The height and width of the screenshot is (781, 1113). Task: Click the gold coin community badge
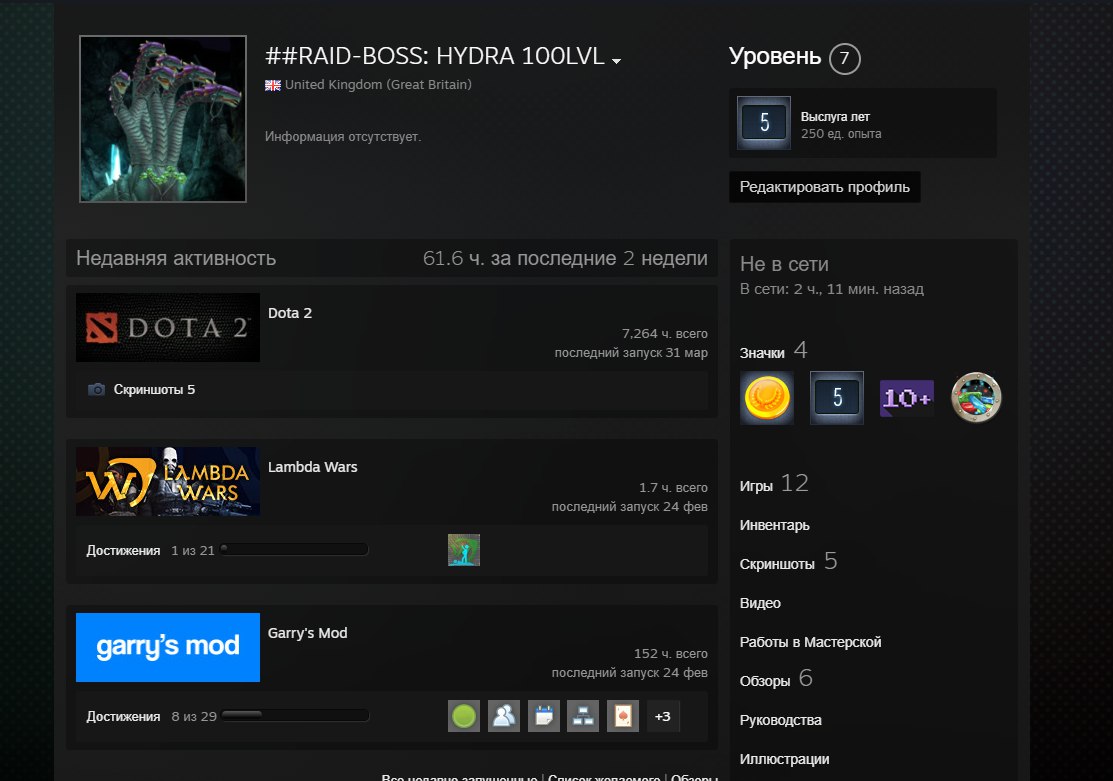pos(767,398)
